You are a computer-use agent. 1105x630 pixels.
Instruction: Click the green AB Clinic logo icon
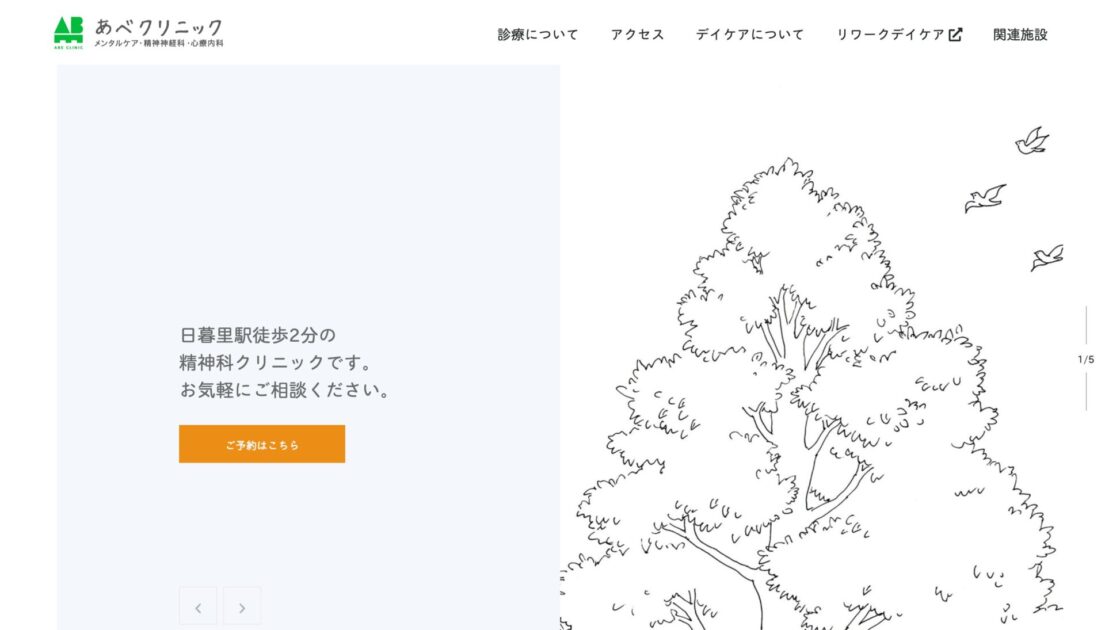pyautogui.click(x=68, y=32)
